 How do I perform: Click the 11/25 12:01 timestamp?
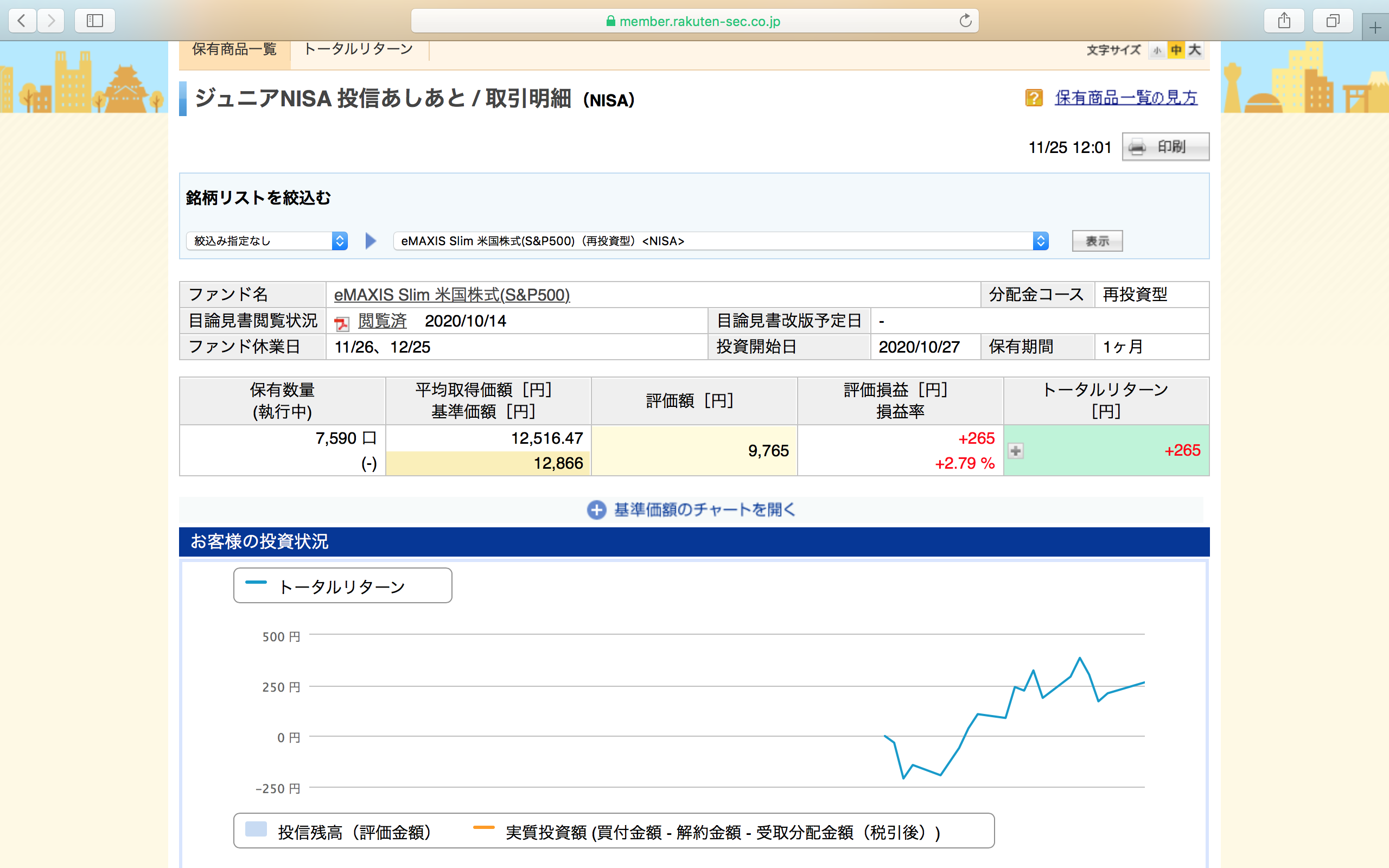pyautogui.click(x=1070, y=148)
